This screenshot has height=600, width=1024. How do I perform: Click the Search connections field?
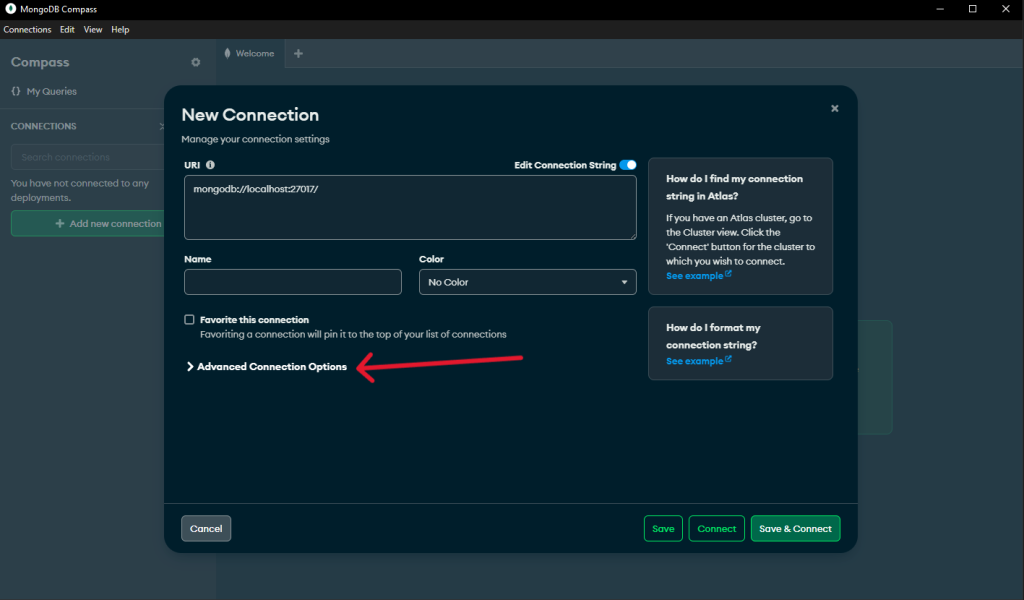(88, 157)
